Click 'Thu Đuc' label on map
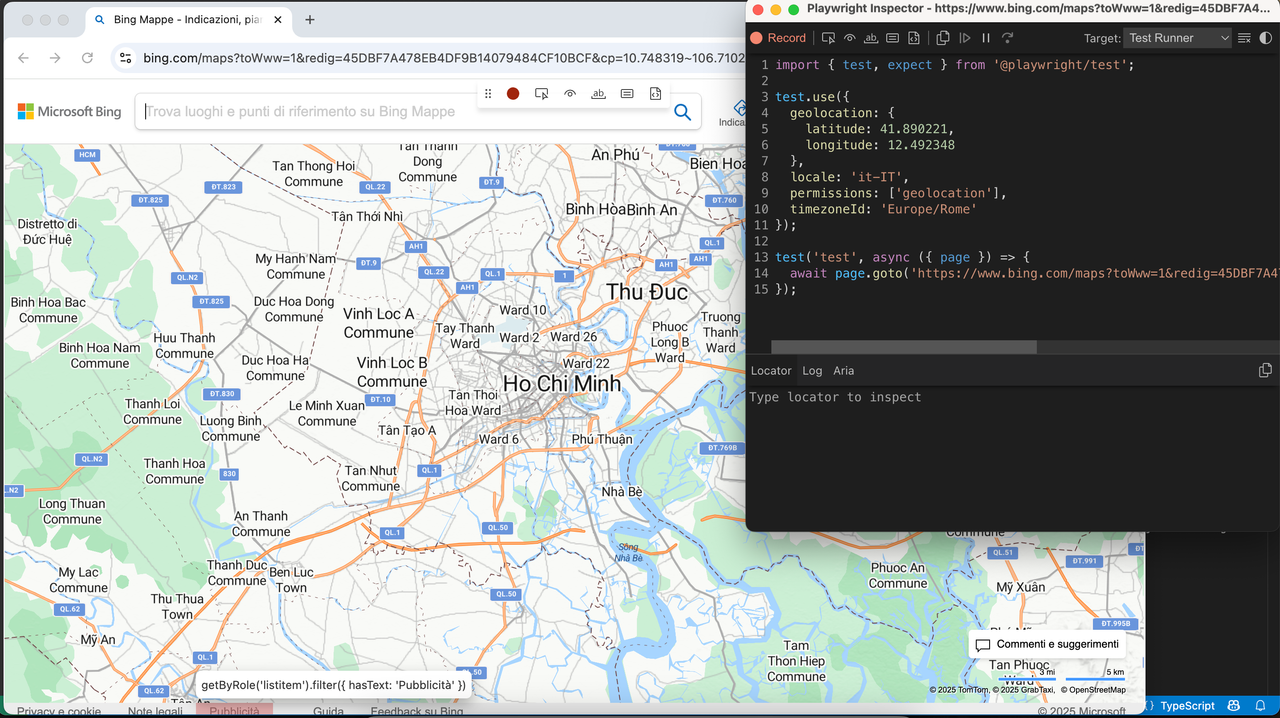Viewport: 1280px width, 718px height. [647, 292]
